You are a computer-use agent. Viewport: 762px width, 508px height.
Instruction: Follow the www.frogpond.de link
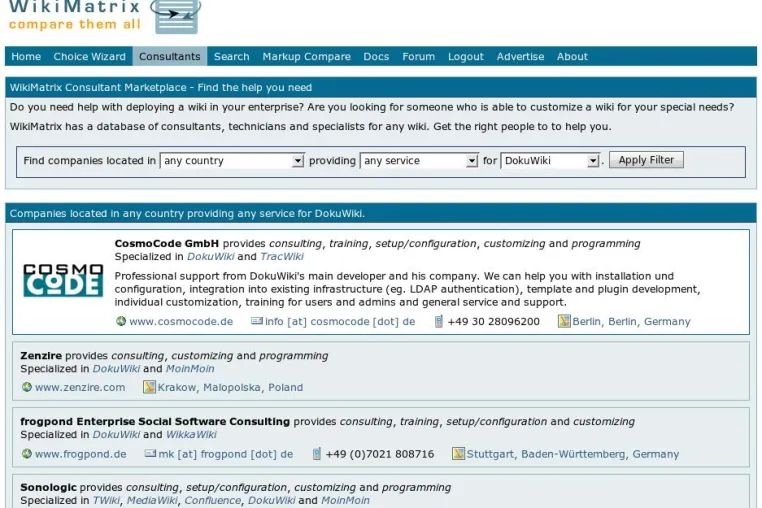click(81, 454)
